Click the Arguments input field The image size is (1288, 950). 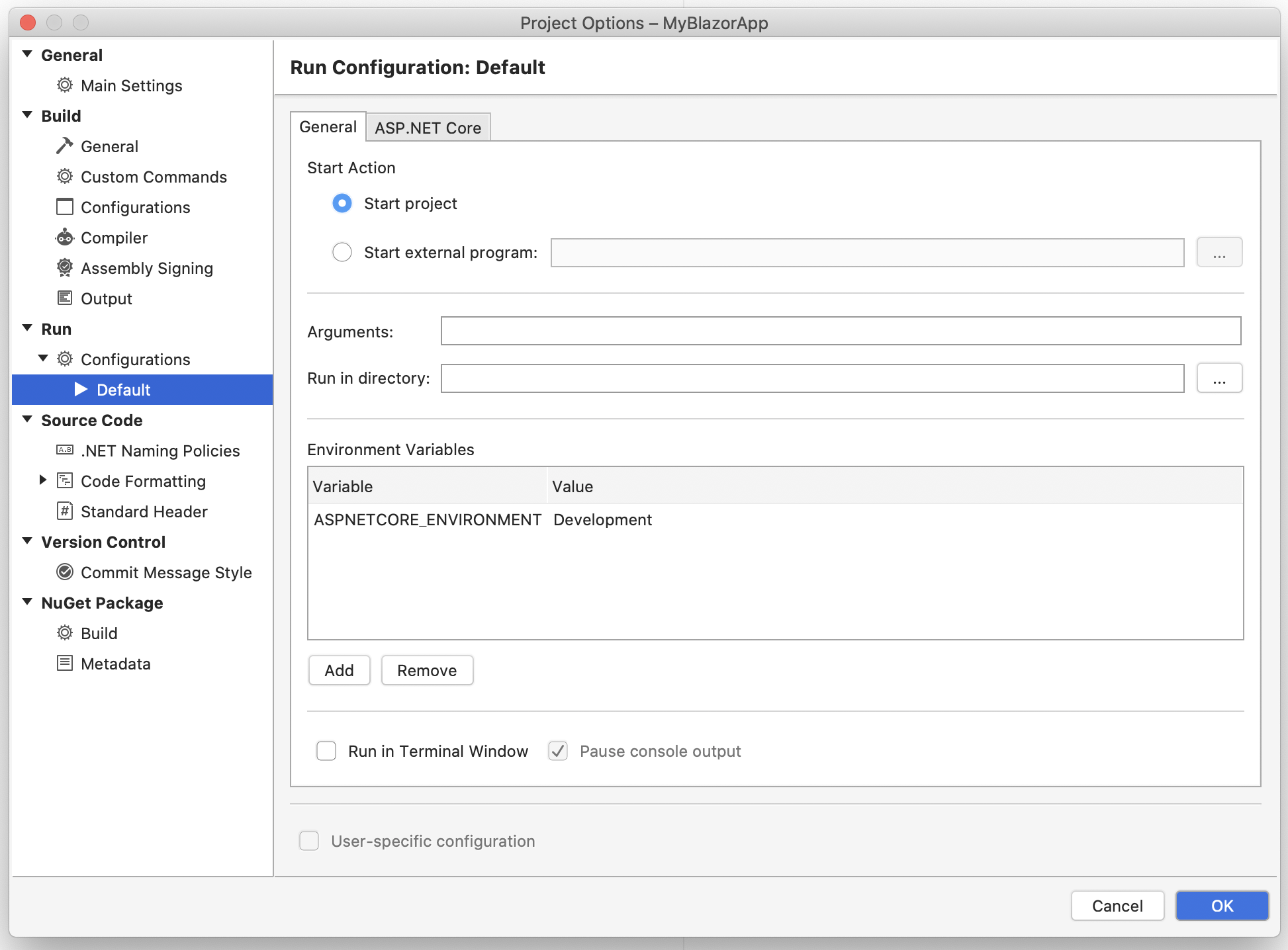(x=841, y=331)
